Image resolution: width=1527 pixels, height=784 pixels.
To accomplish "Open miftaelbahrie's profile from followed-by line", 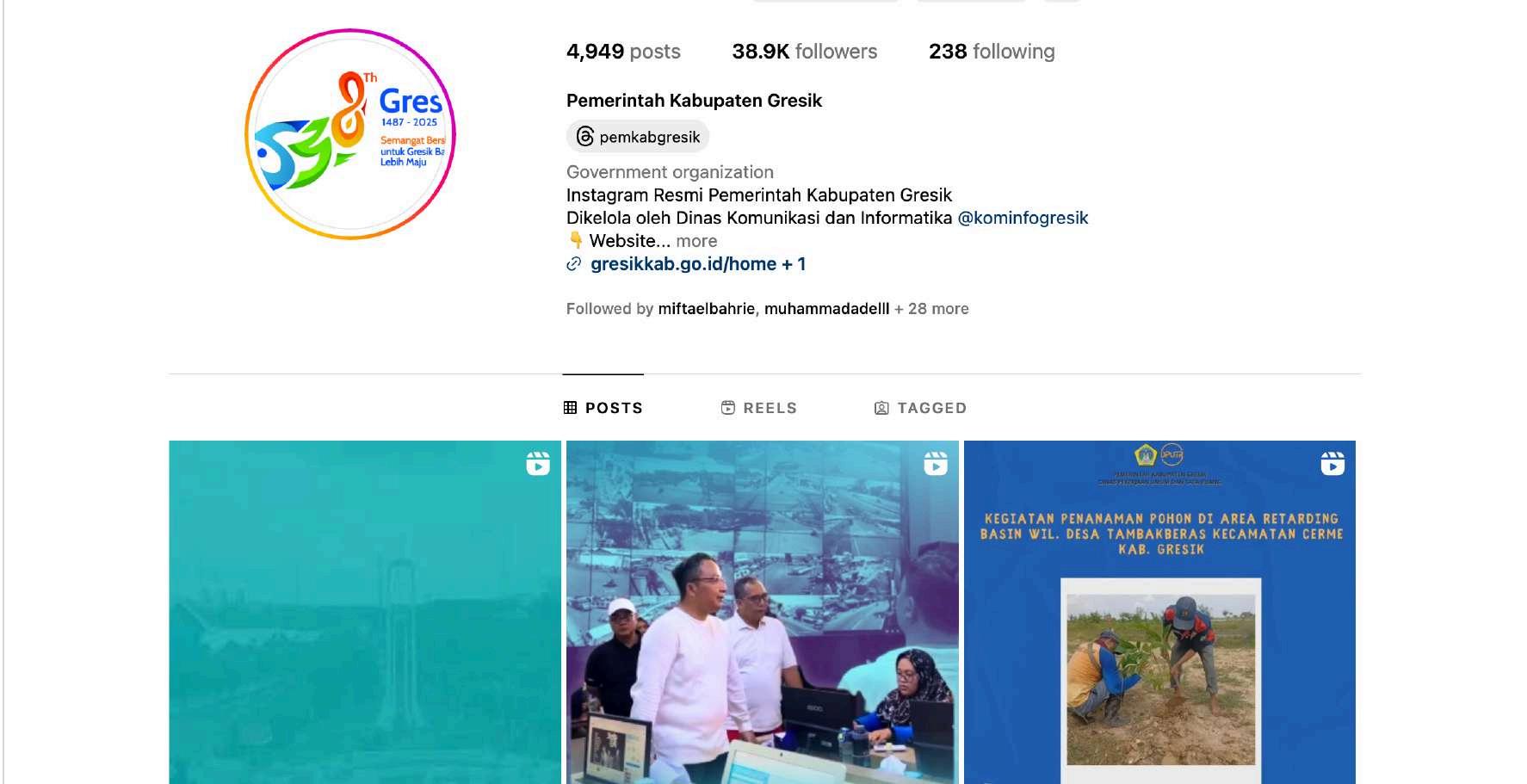I will pyautogui.click(x=706, y=309).
